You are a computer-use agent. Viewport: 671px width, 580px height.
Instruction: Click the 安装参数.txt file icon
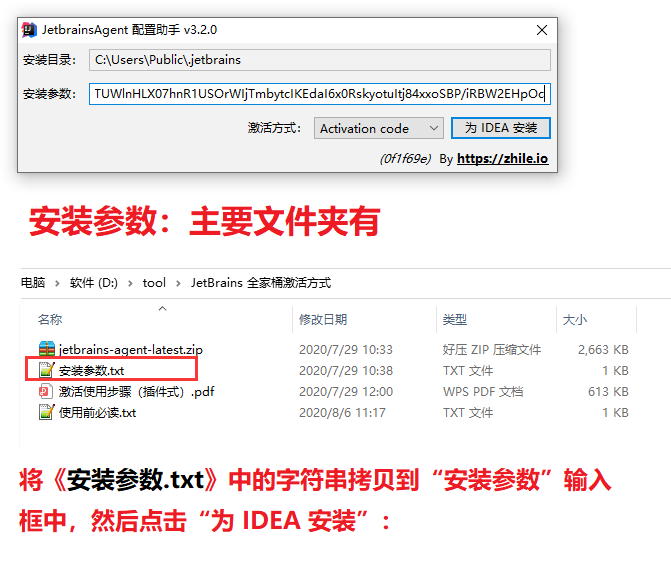tap(46, 371)
